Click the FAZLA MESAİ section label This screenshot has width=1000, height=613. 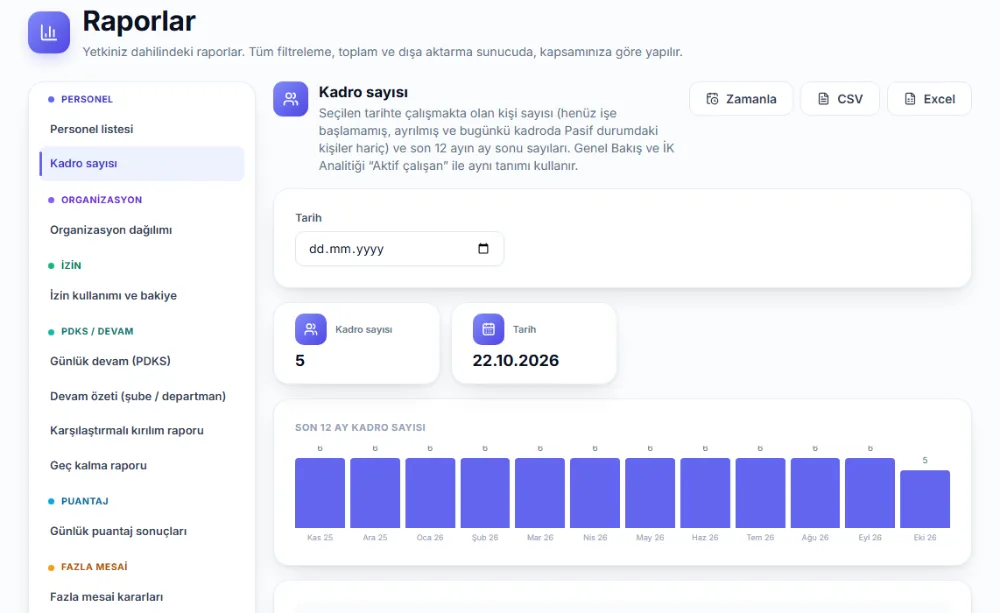[x=94, y=567]
